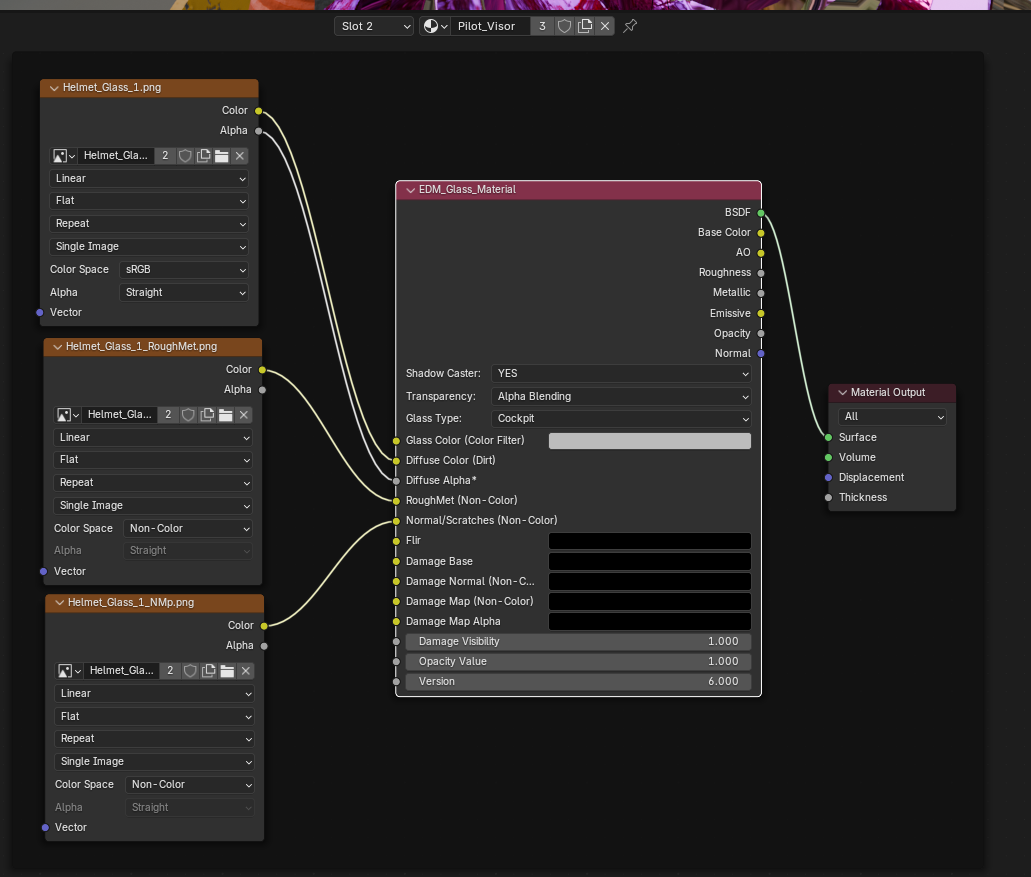Image resolution: width=1031 pixels, height=877 pixels.
Task: Click Alpha output socket on Helmet_Glass_1.png node
Action: click(x=258, y=131)
